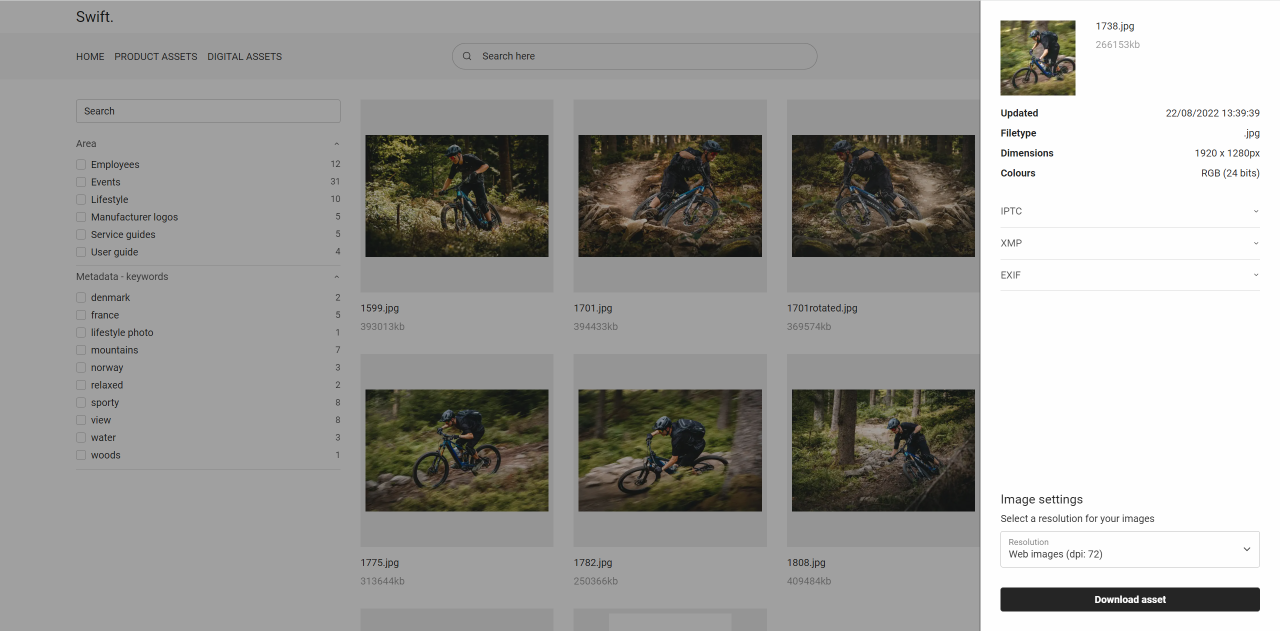
Task: Switch to PRODUCT ASSETS
Action: tap(155, 56)
